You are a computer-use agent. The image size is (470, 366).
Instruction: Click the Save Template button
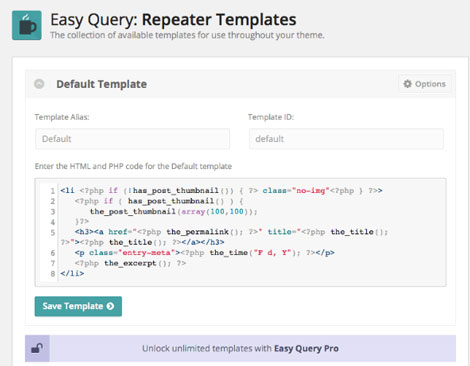click(x=78, y=306)
